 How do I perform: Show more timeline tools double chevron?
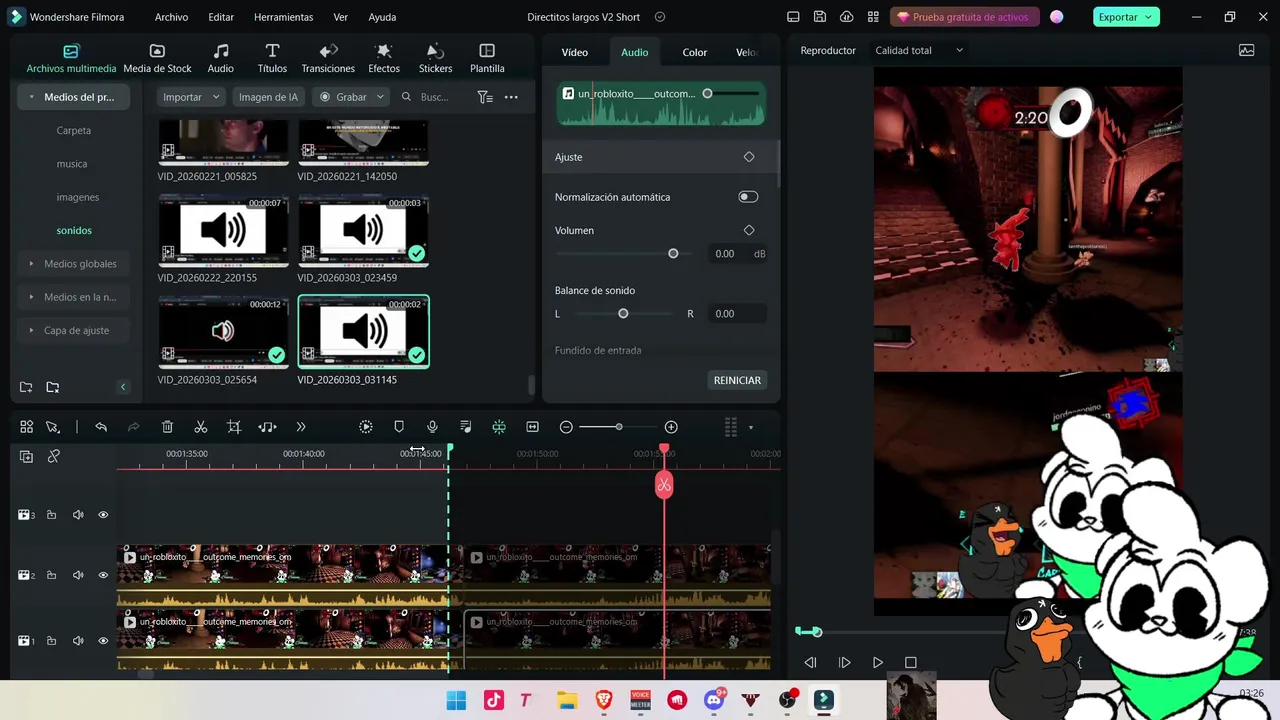coord(301,427)
